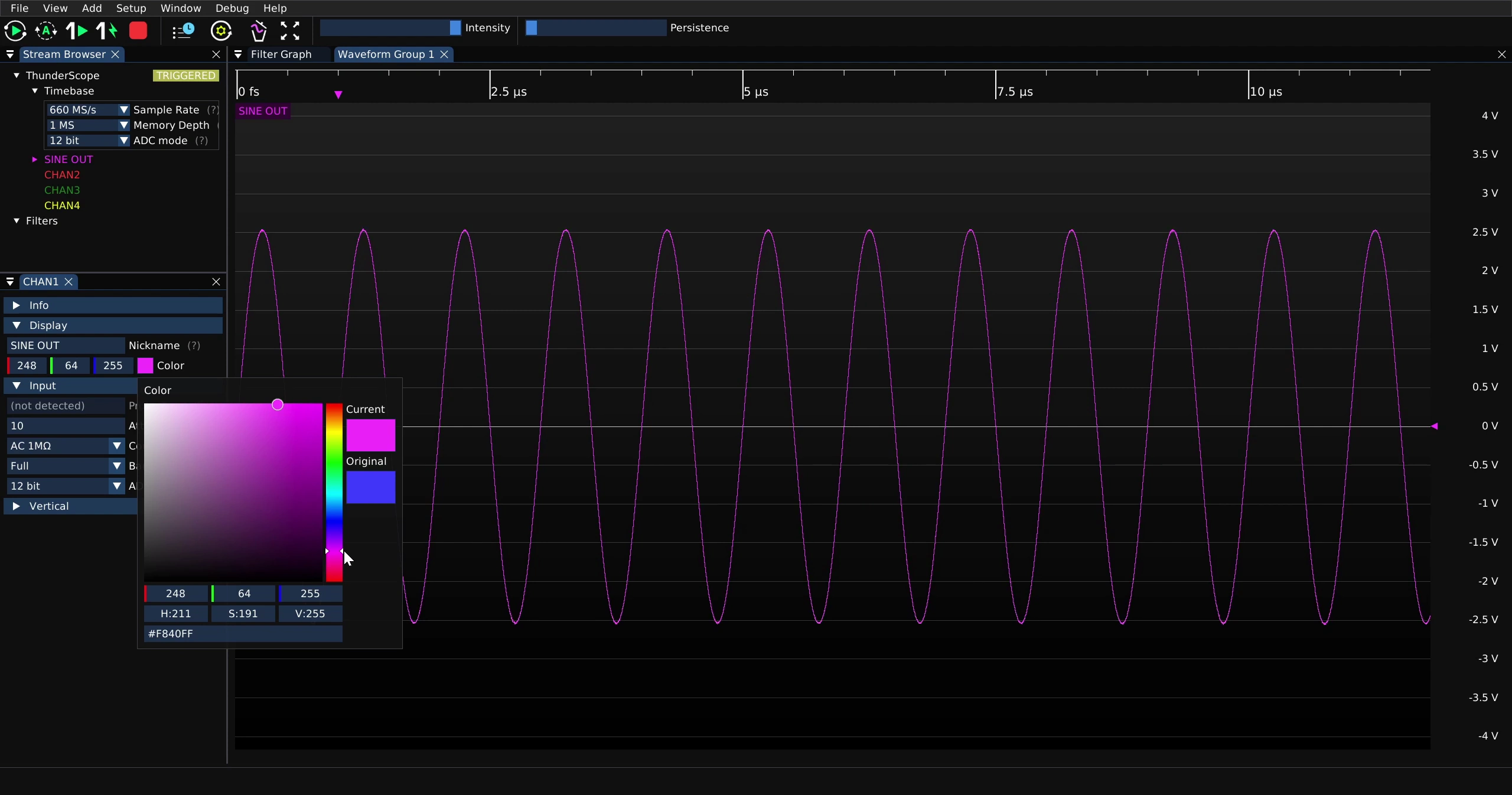The height and width of the screenshot is (795, 1512).
Task: Close the Stream Browser tab X
Action: (116, 54)
